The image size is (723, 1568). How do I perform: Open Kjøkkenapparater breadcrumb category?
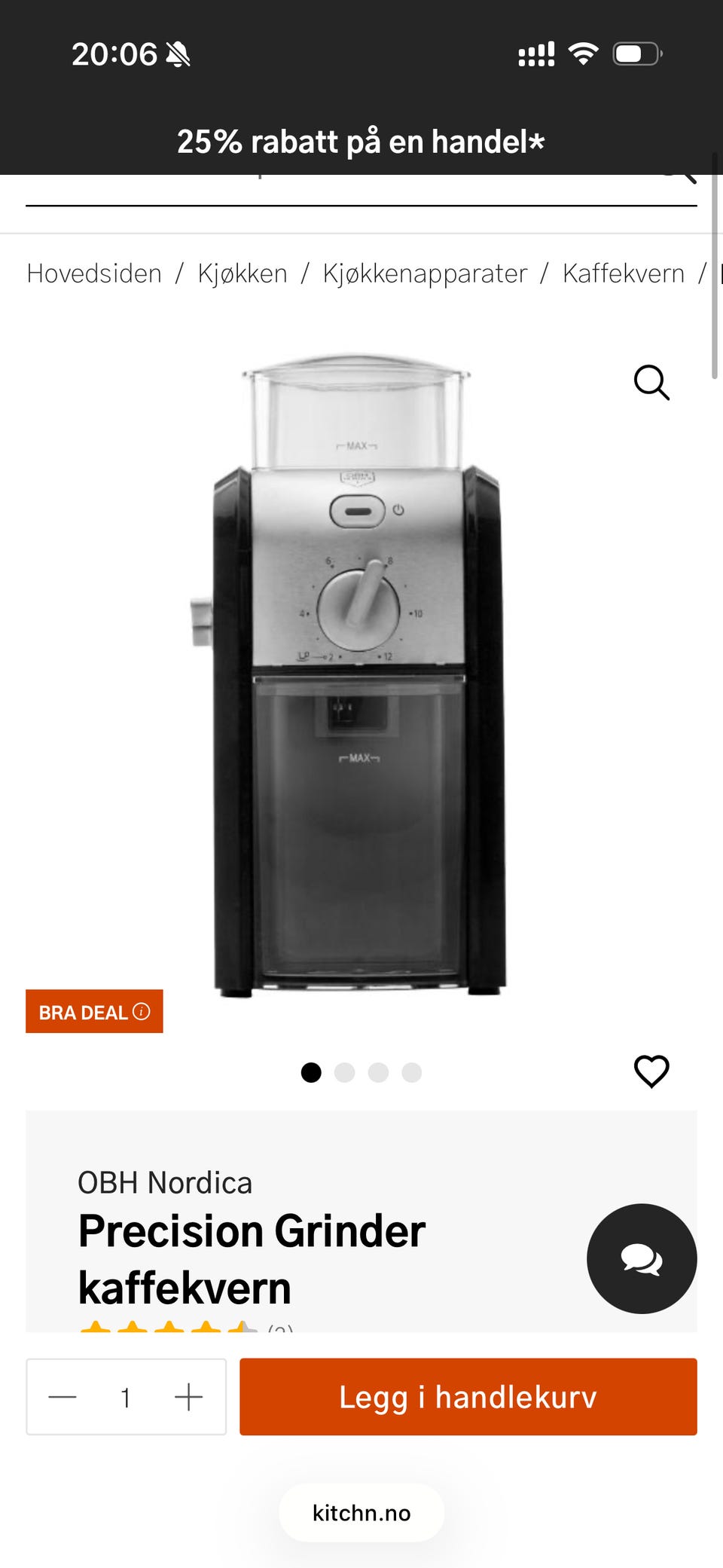(x=425, y=274)
